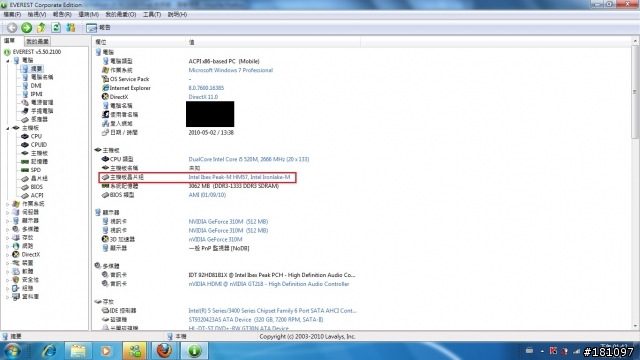Collapse the 電腦 computer tree node

coord(7,60)
